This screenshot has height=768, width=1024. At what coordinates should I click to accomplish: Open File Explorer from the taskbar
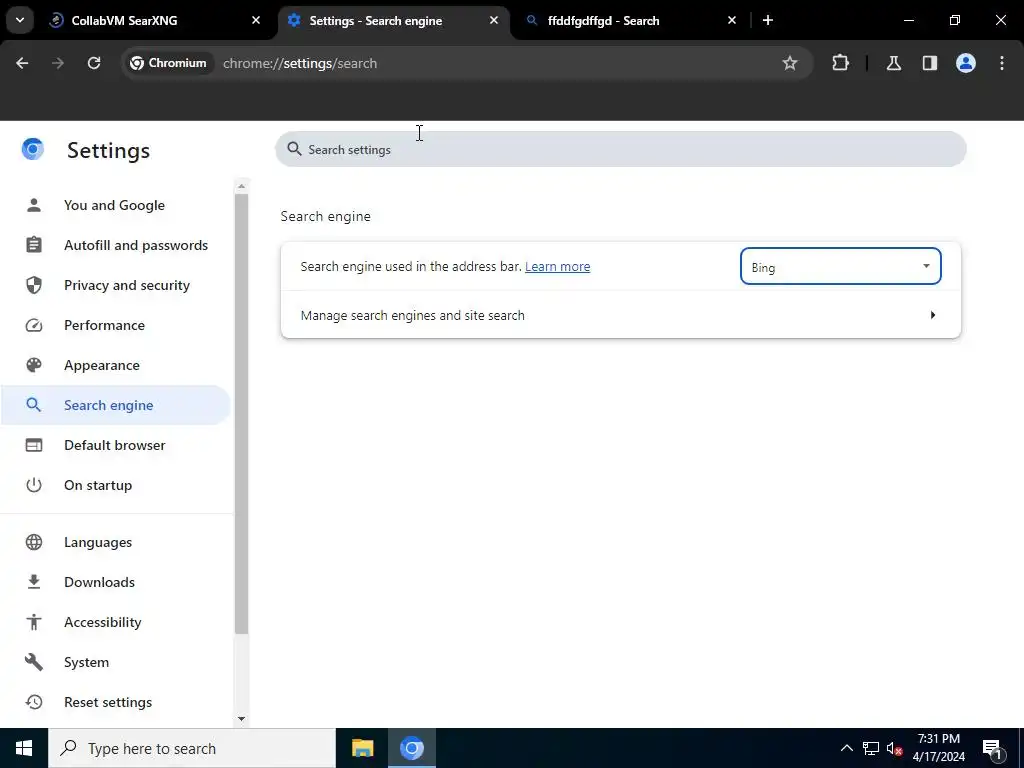point(362,748)
